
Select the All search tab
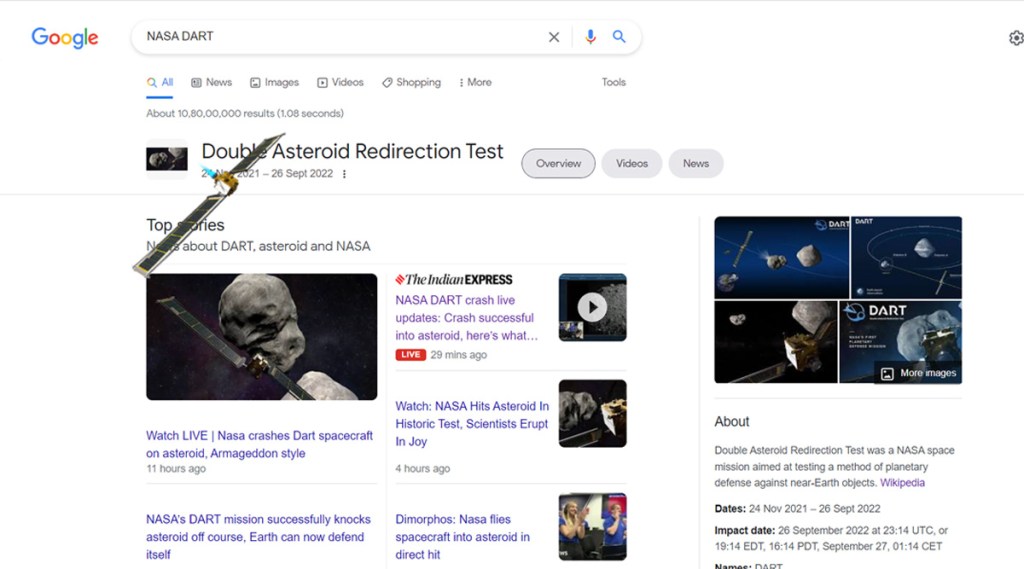(x=160, y=82)
